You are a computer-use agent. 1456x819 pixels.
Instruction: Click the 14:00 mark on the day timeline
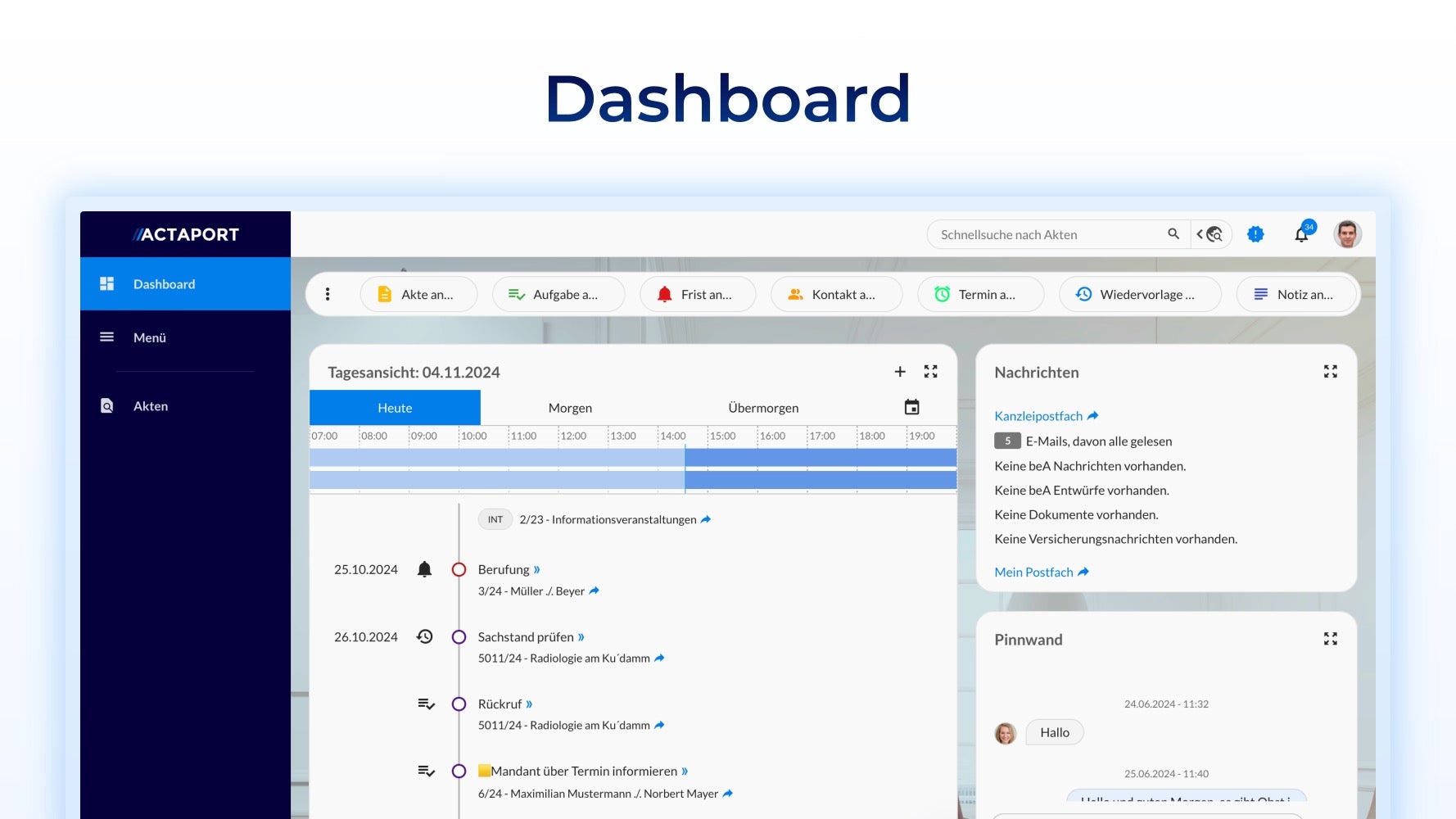[x=673, y=436]
